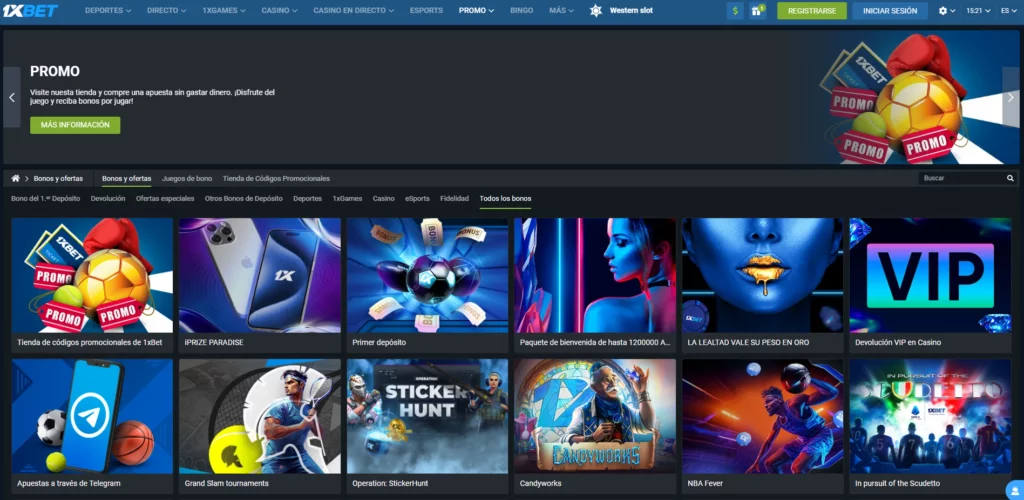The height and width of the screenshot is (500, 1024).
Task: Open the Bingo menu item
Action: click(521, 10)
